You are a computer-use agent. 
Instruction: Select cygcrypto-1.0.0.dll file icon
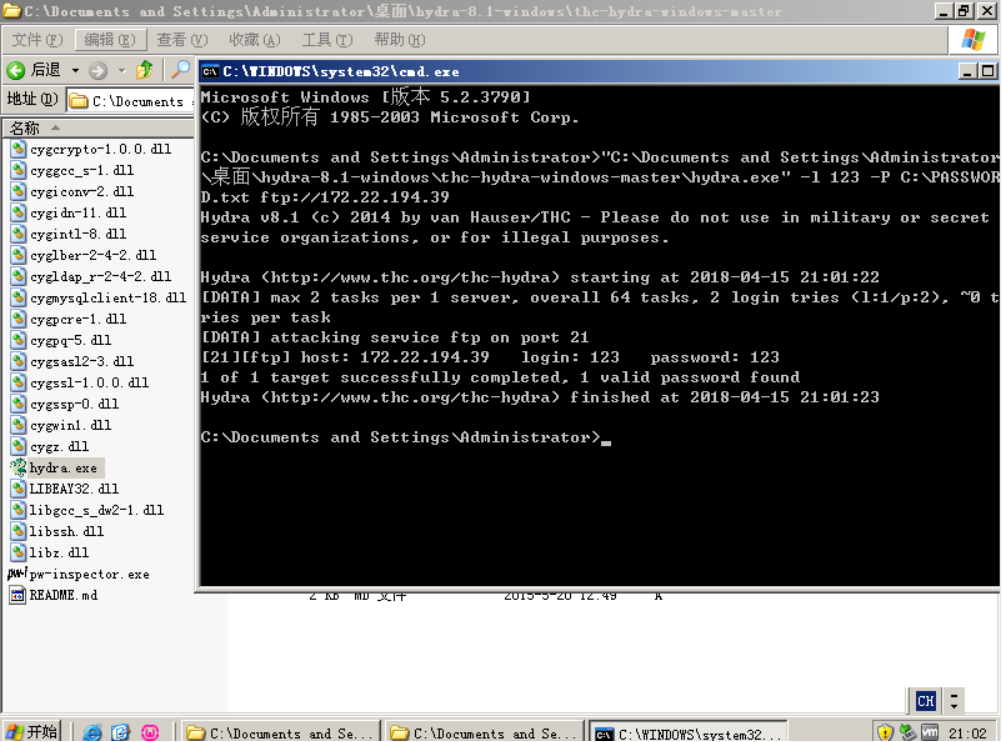point(19,149)
